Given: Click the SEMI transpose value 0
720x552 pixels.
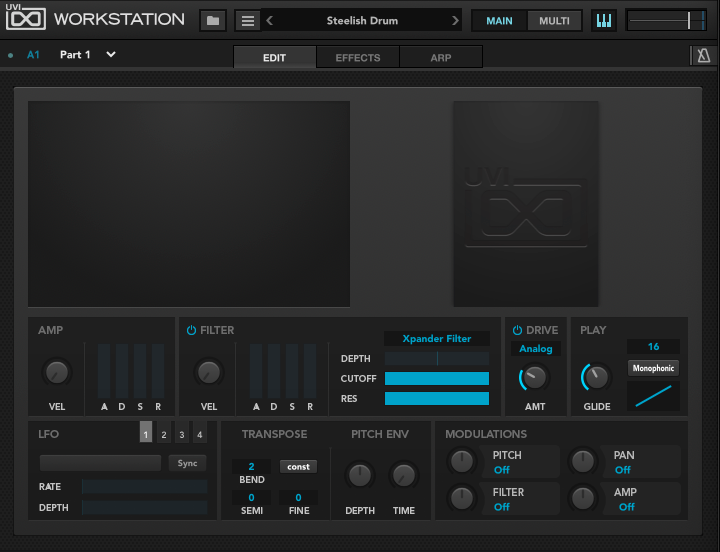Looking at the screenshot, I should coord(251,497).
